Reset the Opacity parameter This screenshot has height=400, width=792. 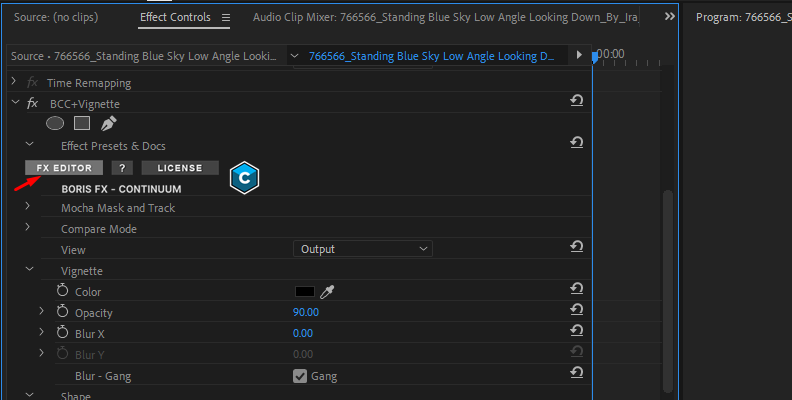point(576,310)
